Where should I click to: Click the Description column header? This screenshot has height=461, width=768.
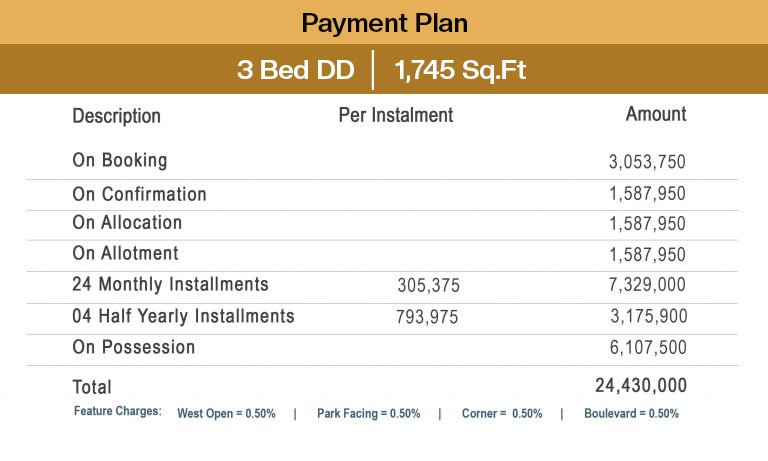tap(117, 116)
